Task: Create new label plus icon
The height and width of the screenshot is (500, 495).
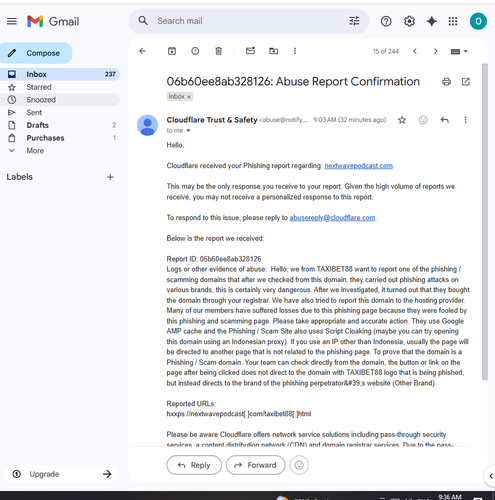Action: pyautogui.click(x=110, y=177)
